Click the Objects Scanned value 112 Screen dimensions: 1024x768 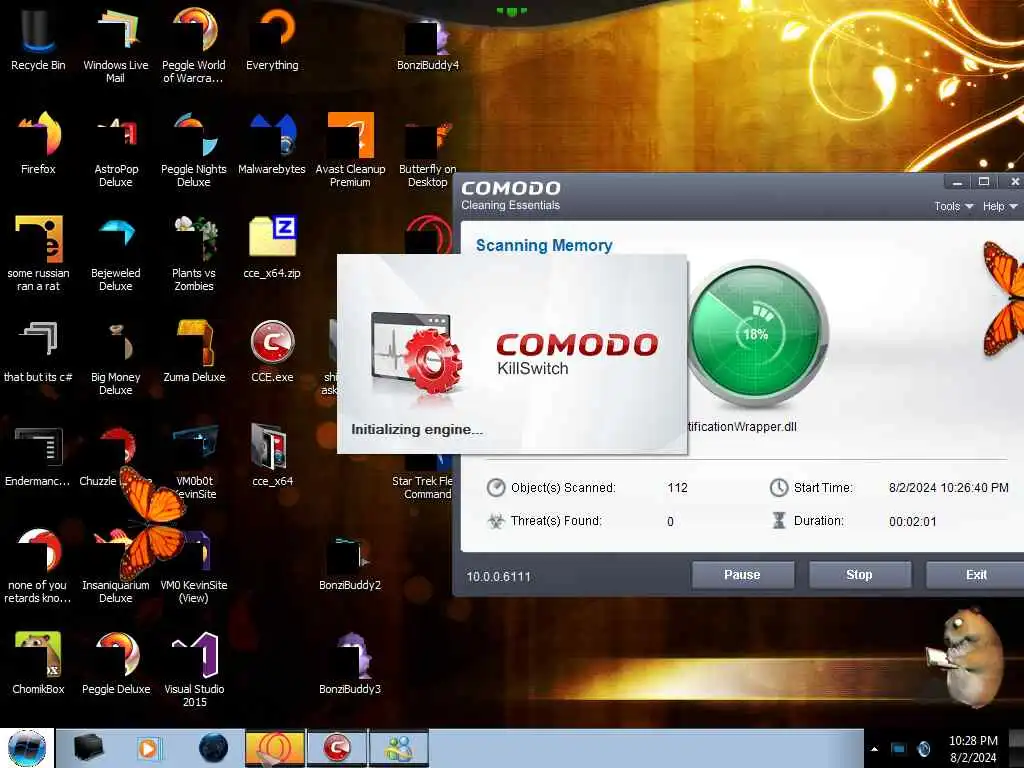[677, 488]
